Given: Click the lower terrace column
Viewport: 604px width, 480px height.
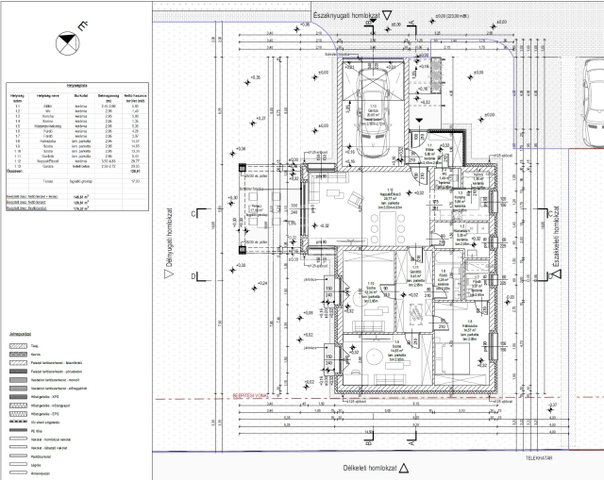Looking at the screenshot, I should [242, 250].
